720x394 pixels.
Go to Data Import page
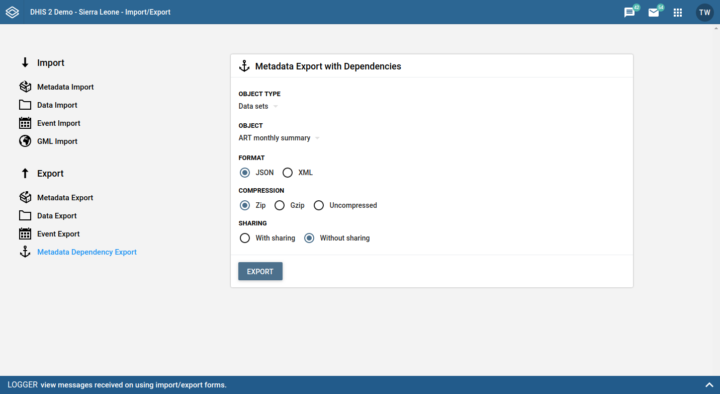point(57,105)
